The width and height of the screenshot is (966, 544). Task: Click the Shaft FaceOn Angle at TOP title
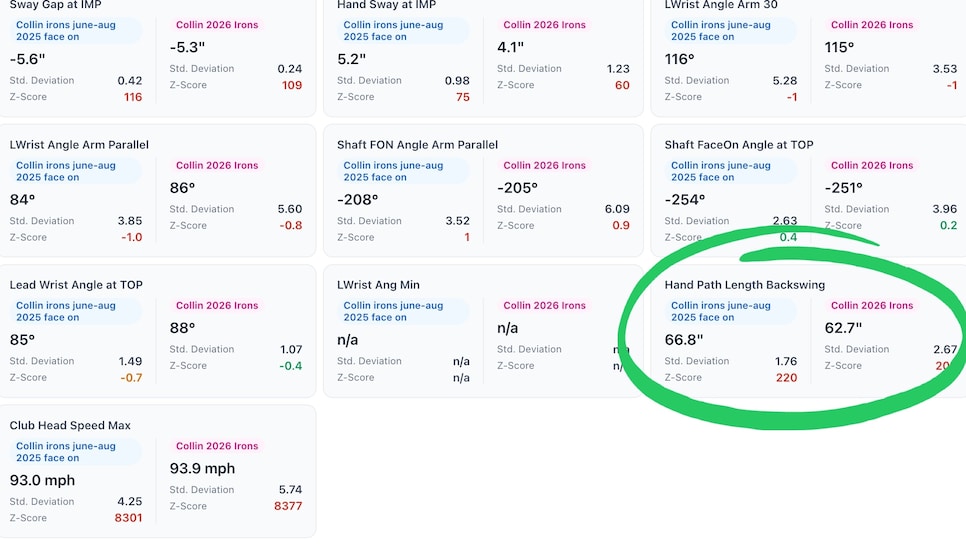click(738, 145)
